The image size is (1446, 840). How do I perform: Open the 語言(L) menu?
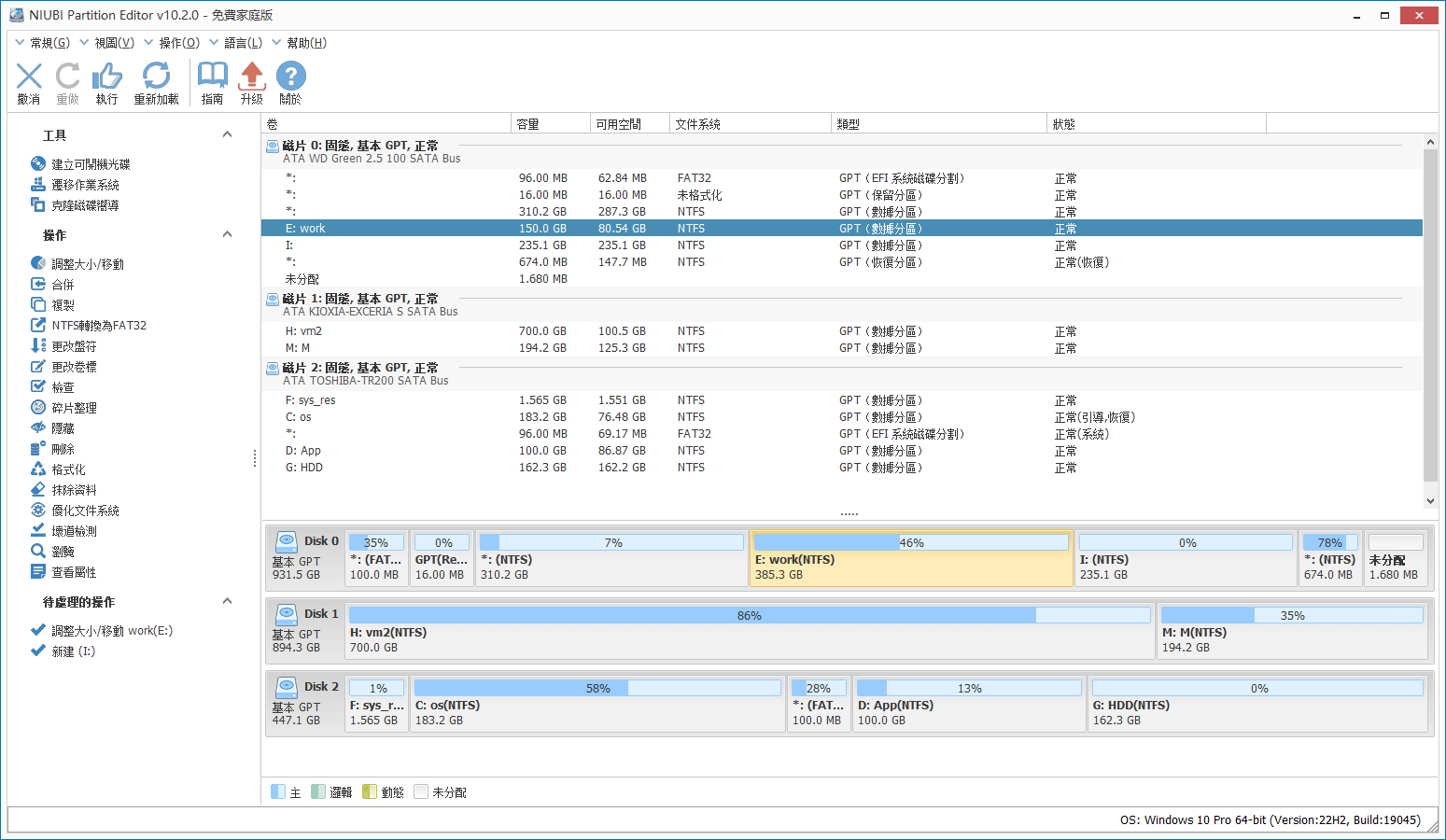pos(243,43)
